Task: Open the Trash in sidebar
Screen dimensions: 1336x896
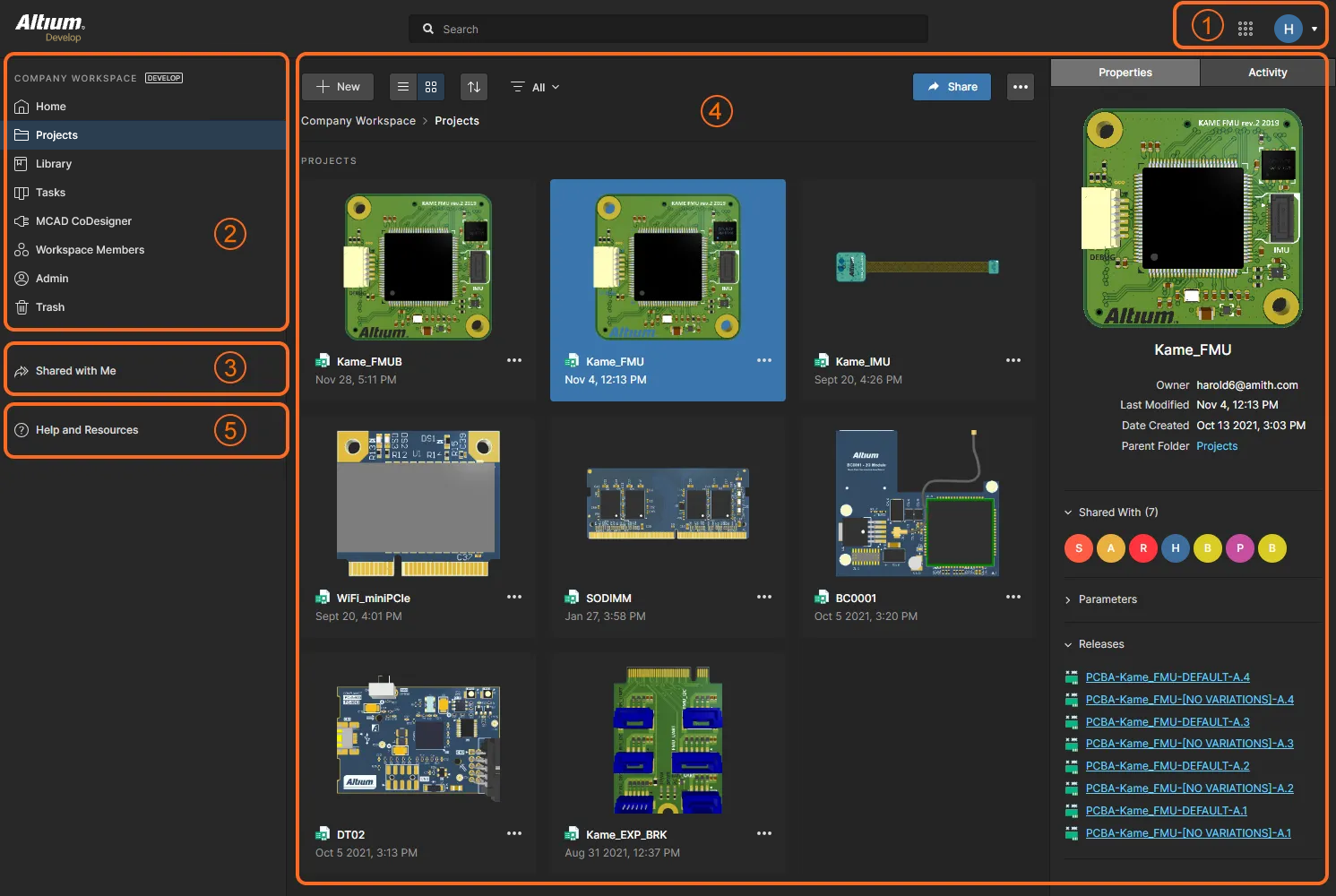Action: click(x=50, y=307)
